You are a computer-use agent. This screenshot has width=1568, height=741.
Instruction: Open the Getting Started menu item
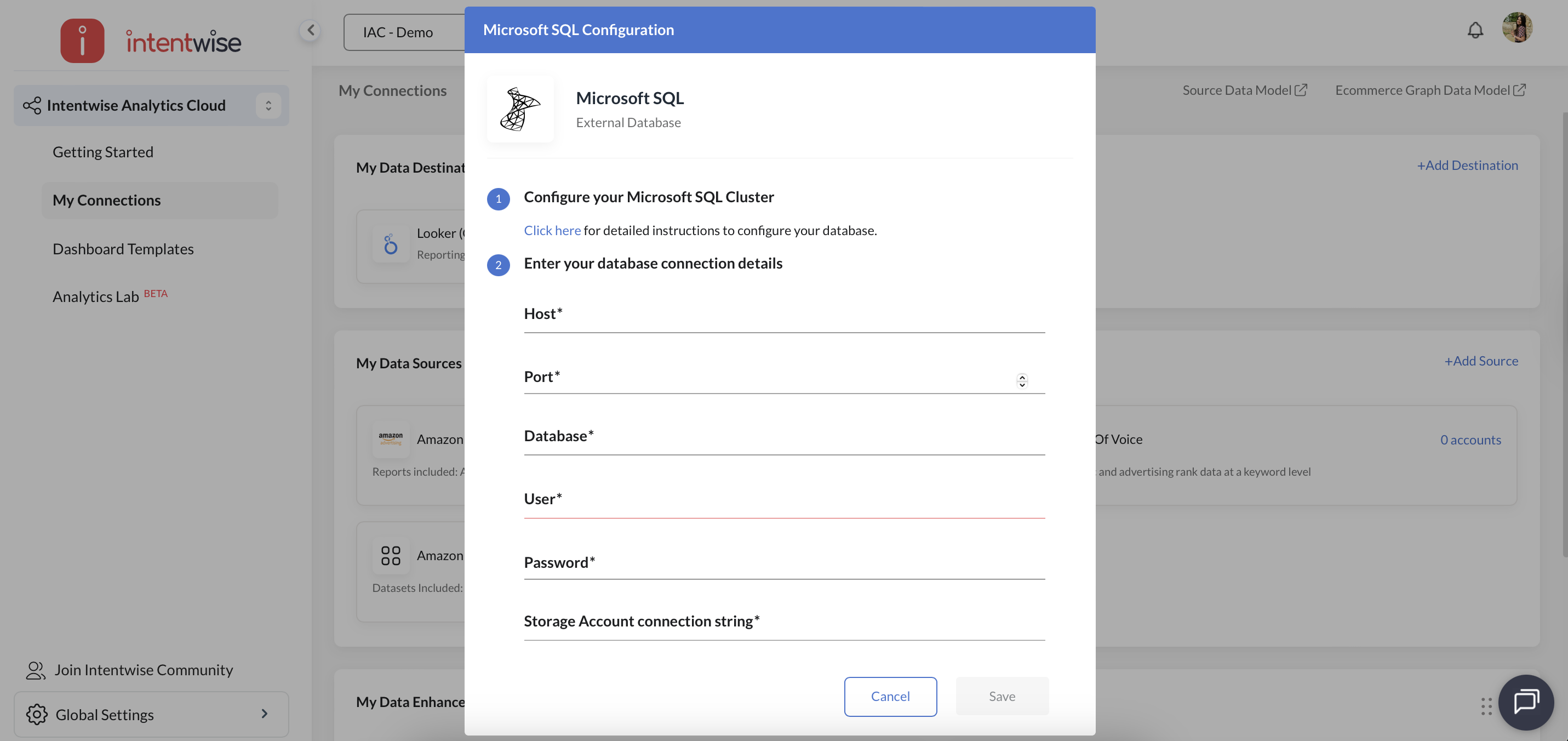coord(103,152)
